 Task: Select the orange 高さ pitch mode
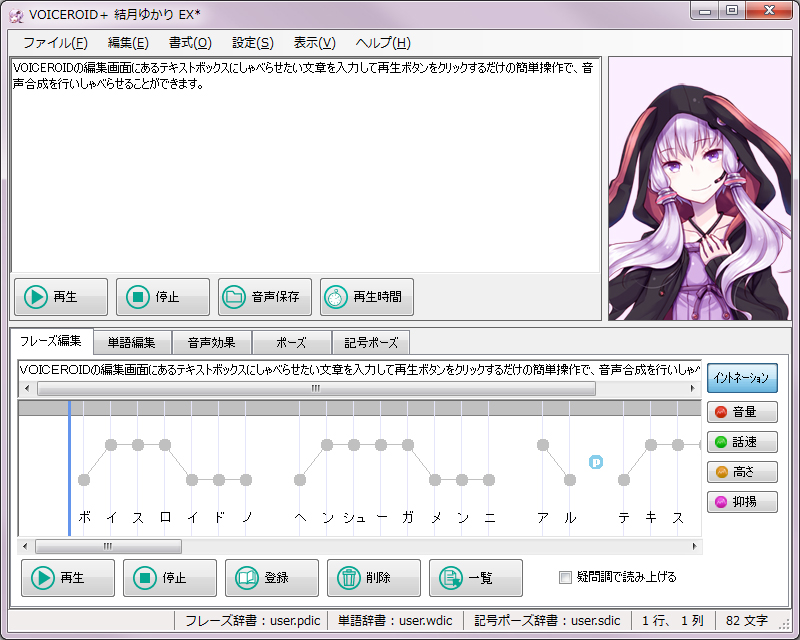742,472
